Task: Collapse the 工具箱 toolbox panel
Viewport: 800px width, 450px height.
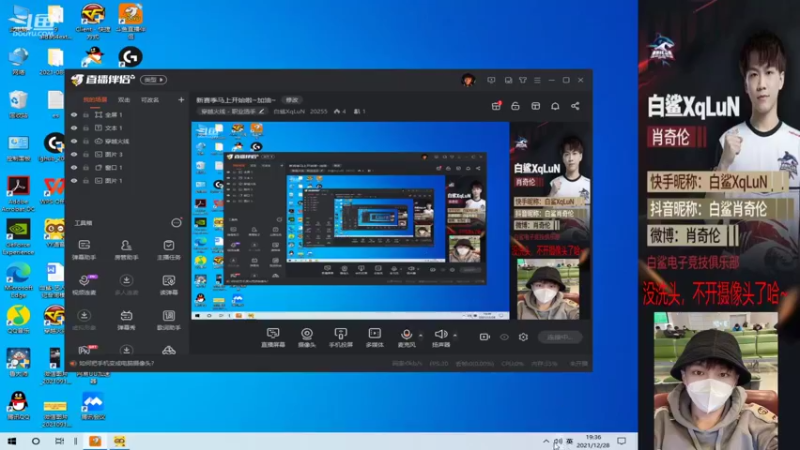Action: click(x=176, y=223)
